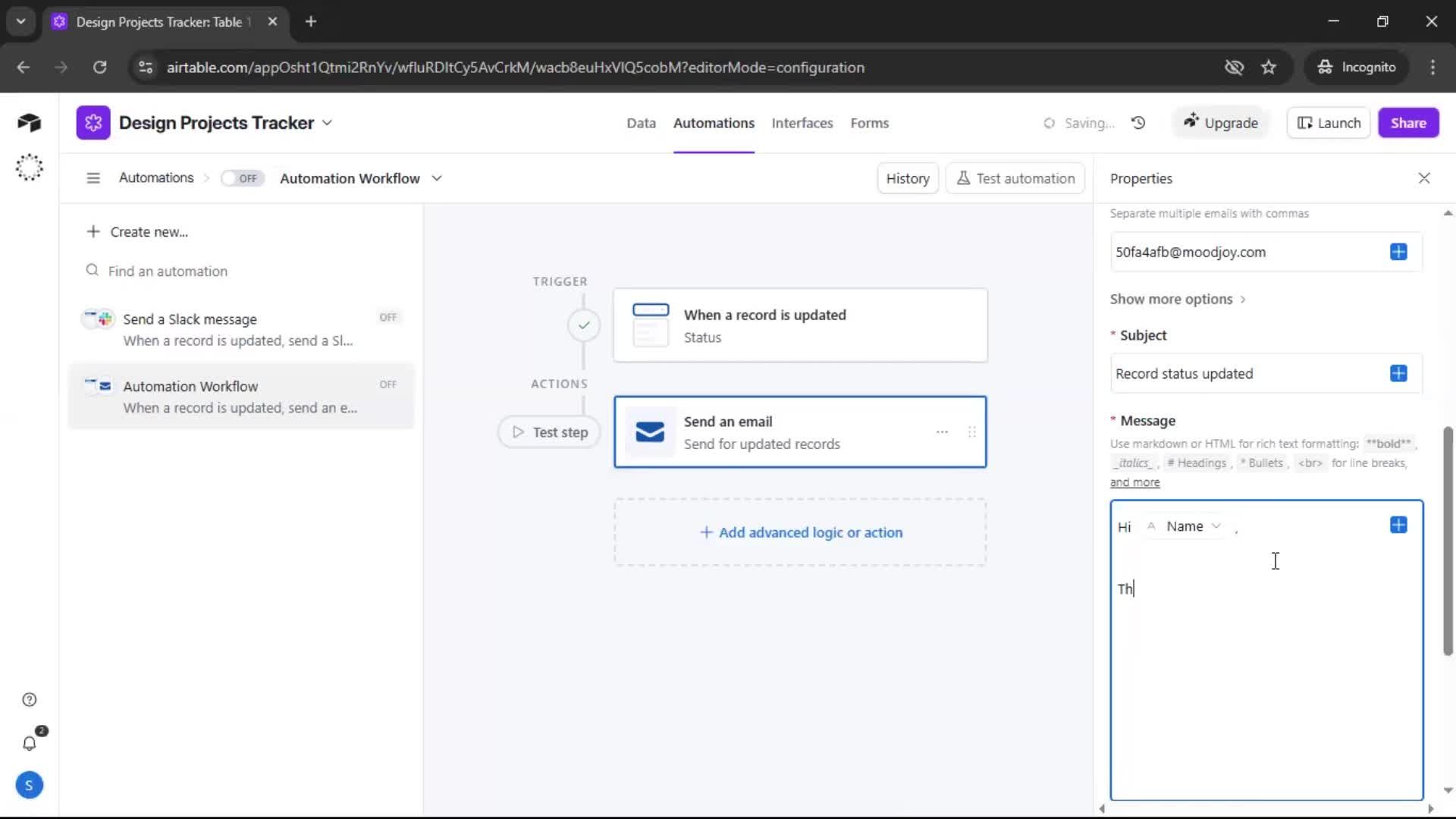This screenshot has width=1456, height=819.
Task: Select the Send an email action card
Action: 800,432
